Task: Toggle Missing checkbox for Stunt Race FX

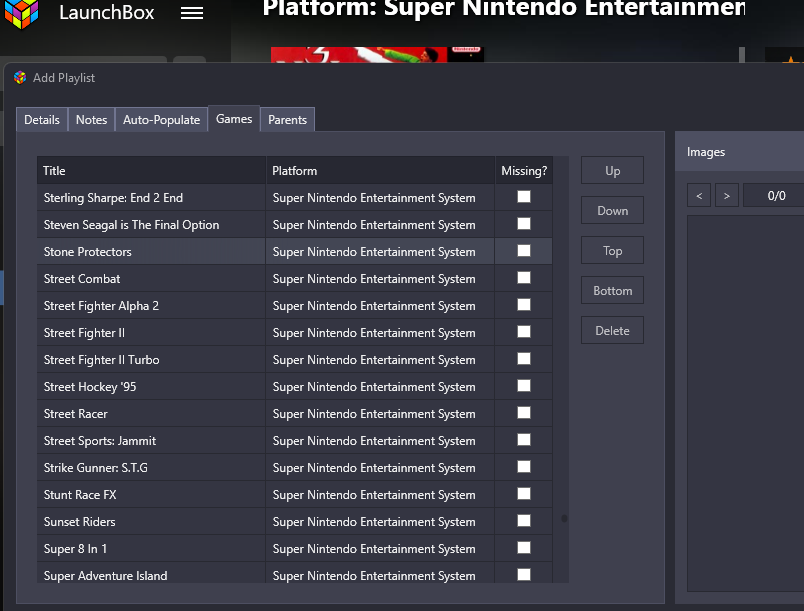Action: click(524, 494)
